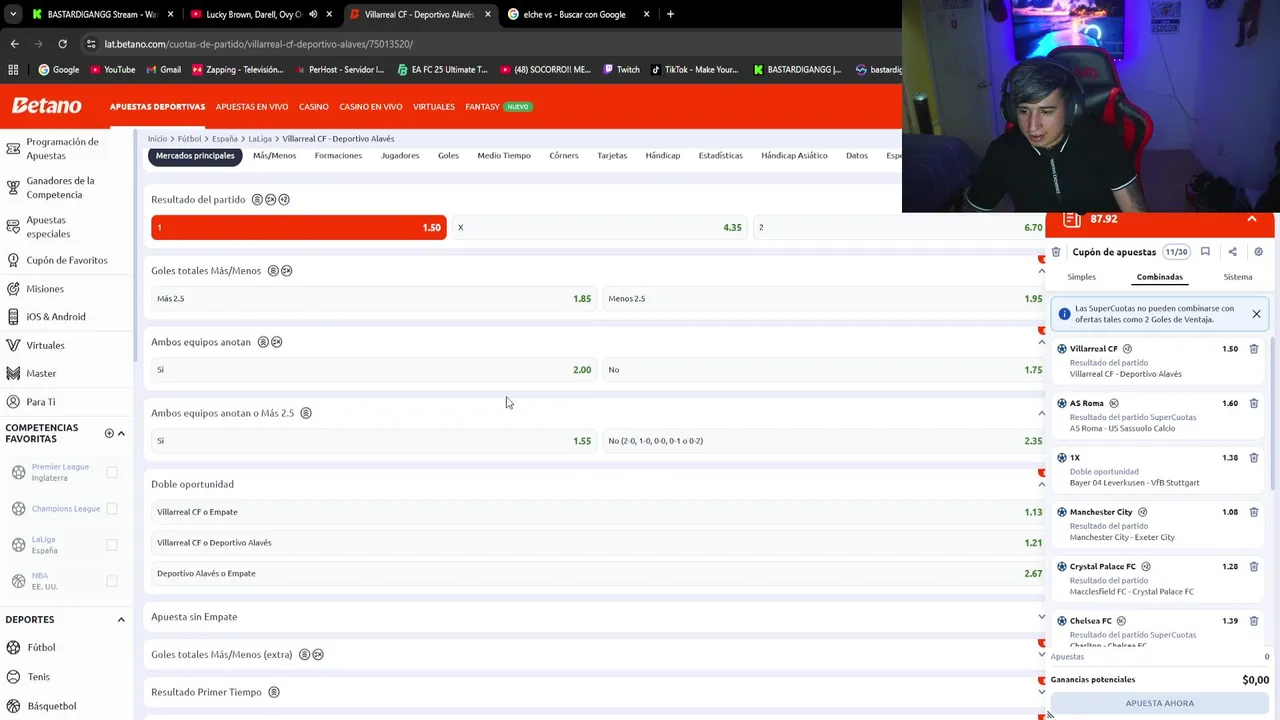Remove Manchester City bet from coupon

[1254, 512]
